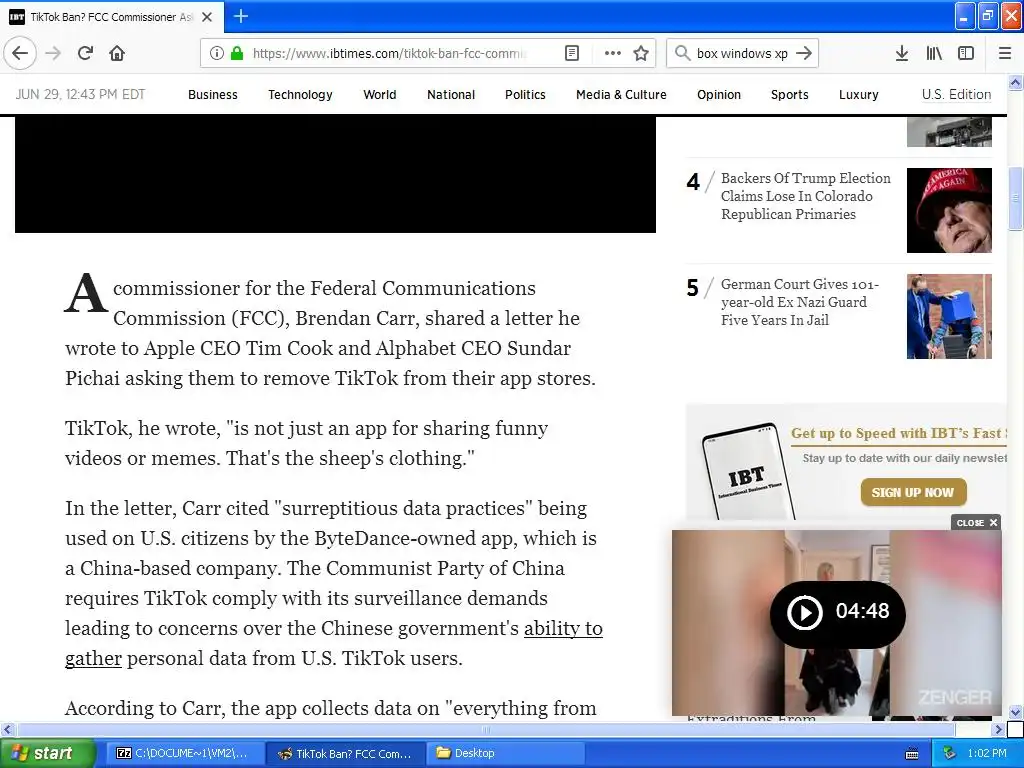Show site information icon in address bar
1024x768 pixels.
[x=217, y=53]
